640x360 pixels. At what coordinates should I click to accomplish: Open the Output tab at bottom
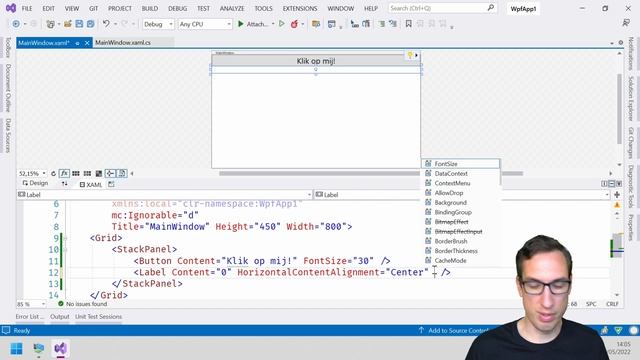tap(60, 316)
